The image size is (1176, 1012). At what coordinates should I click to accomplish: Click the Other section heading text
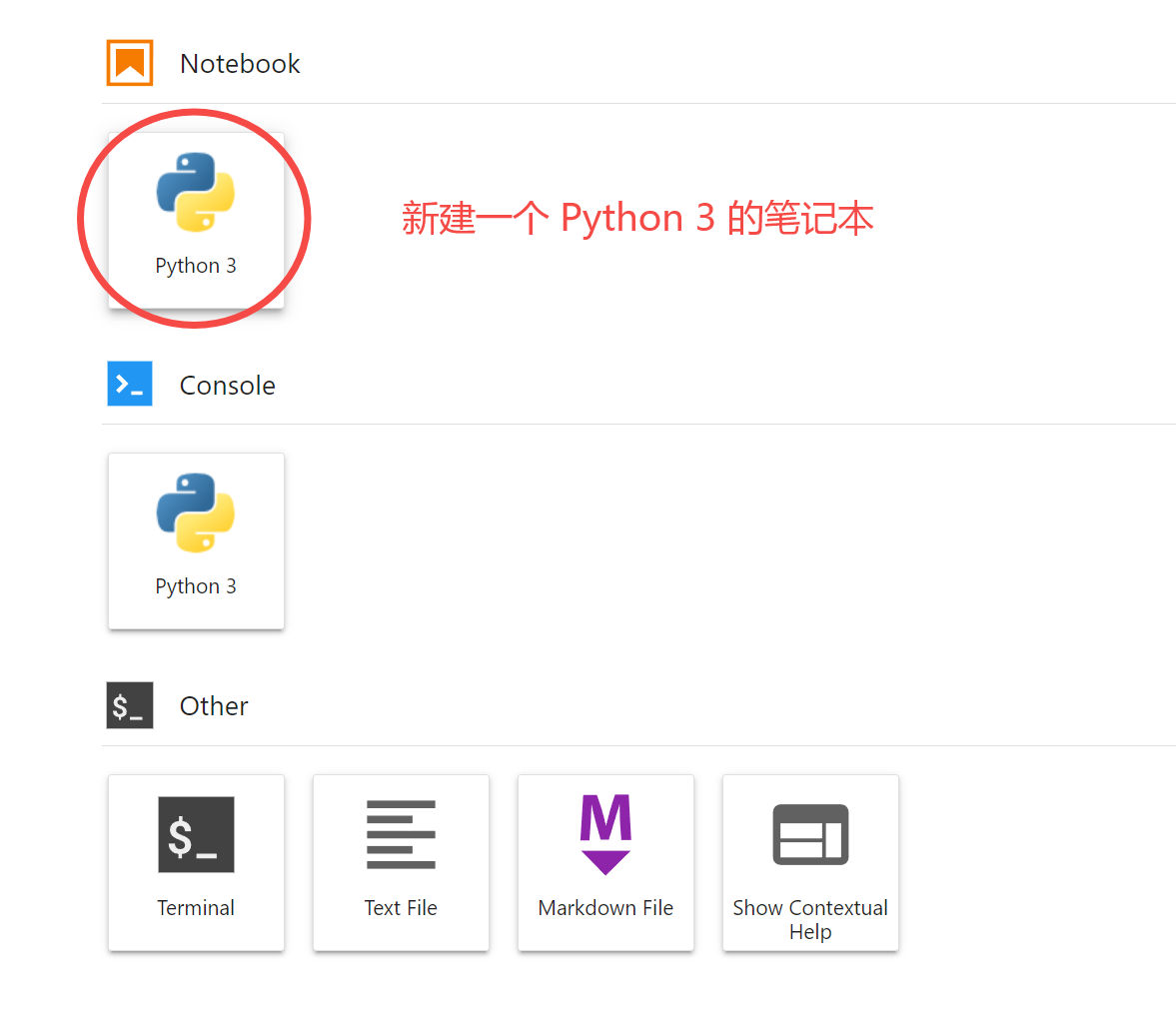pyautogui.click(x=214, y=706)
